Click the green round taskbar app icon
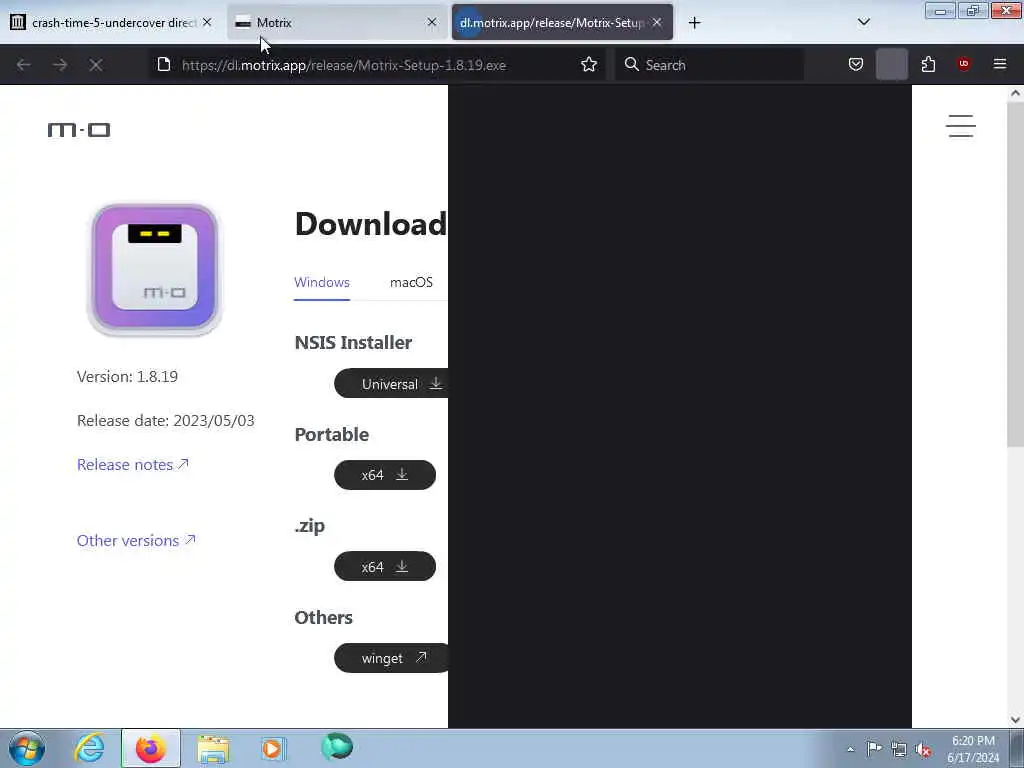The image size is (1024, 768). pos(337,746)
